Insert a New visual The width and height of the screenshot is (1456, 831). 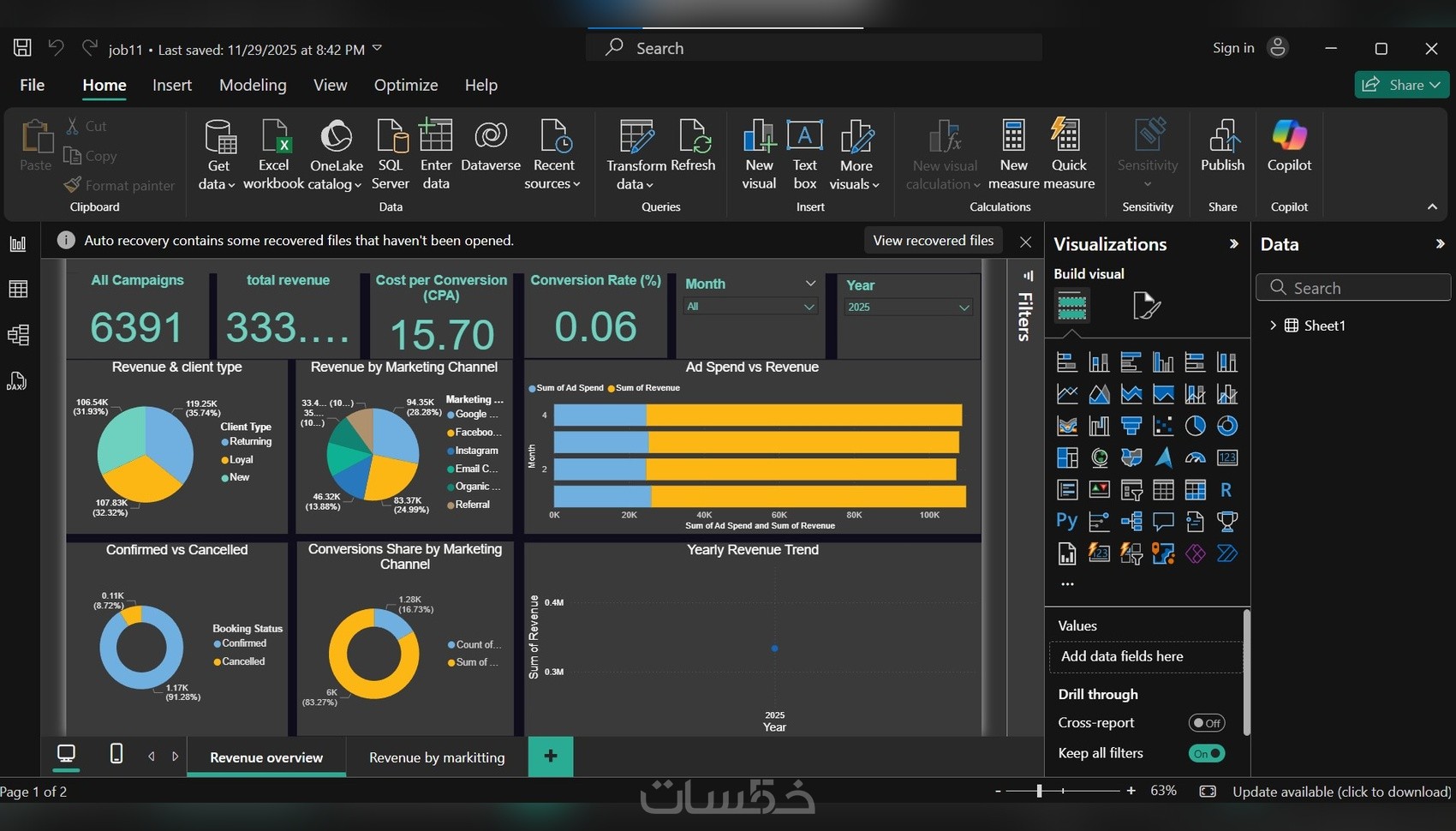click(759, 155)
